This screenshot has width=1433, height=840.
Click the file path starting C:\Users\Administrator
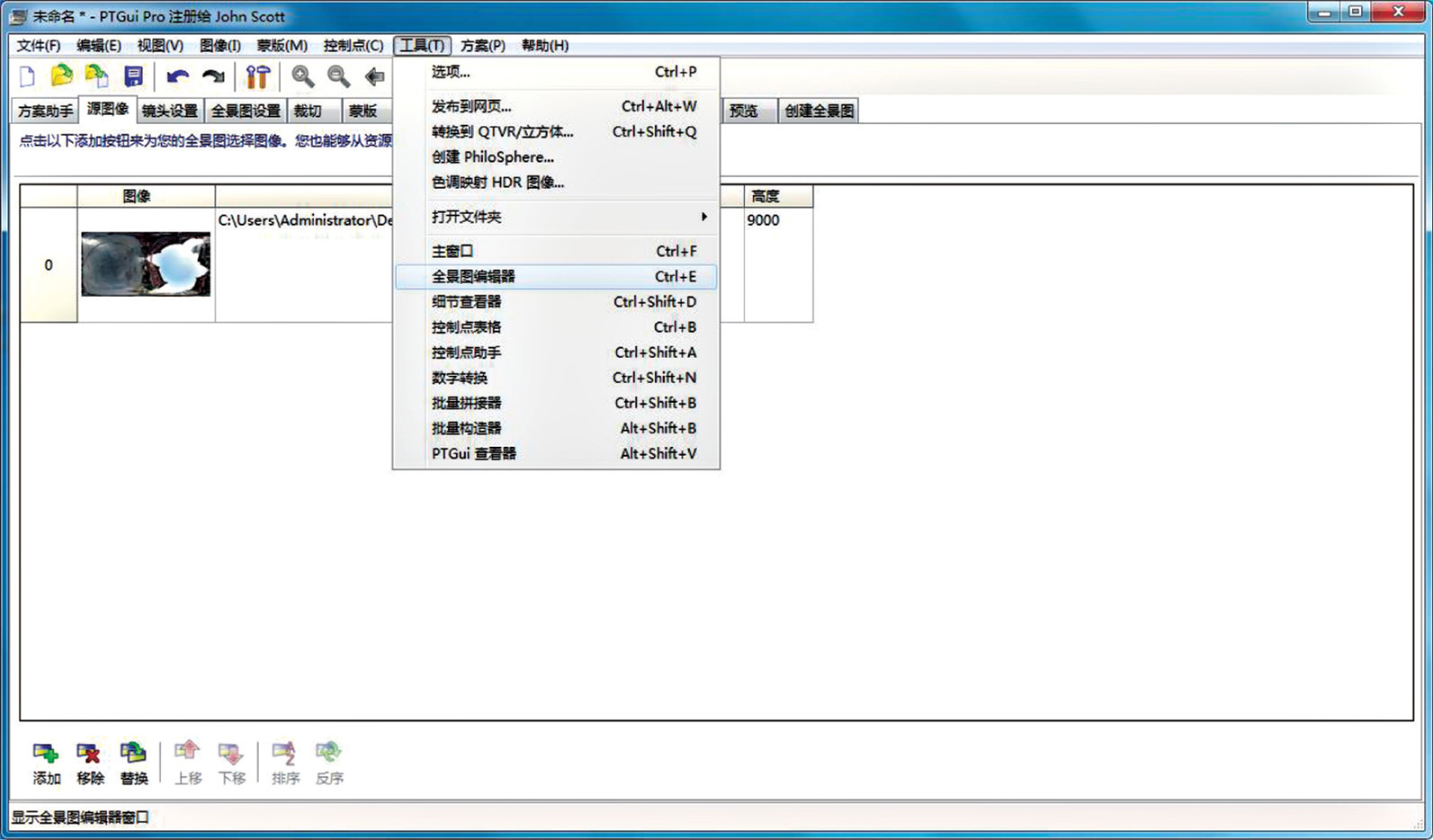pos(305,220)
